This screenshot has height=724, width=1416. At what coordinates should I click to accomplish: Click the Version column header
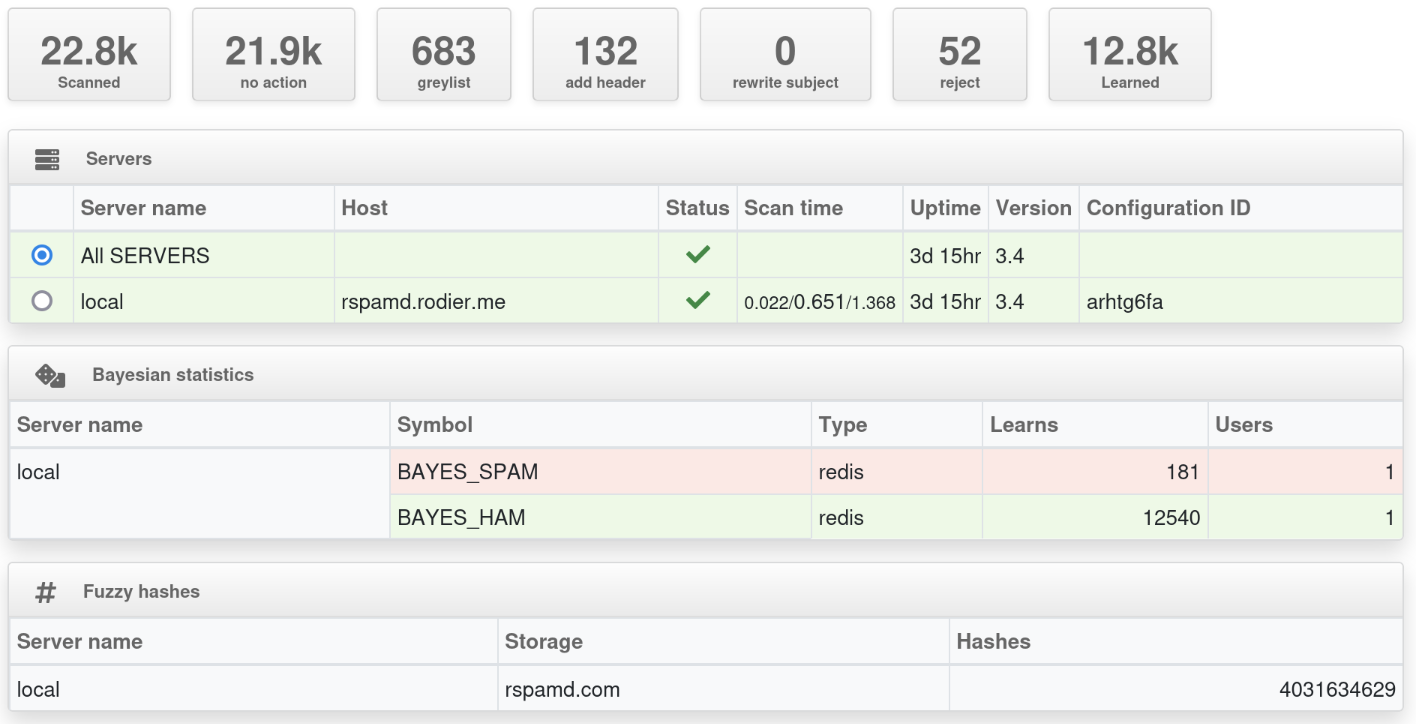click(1033, 208)
